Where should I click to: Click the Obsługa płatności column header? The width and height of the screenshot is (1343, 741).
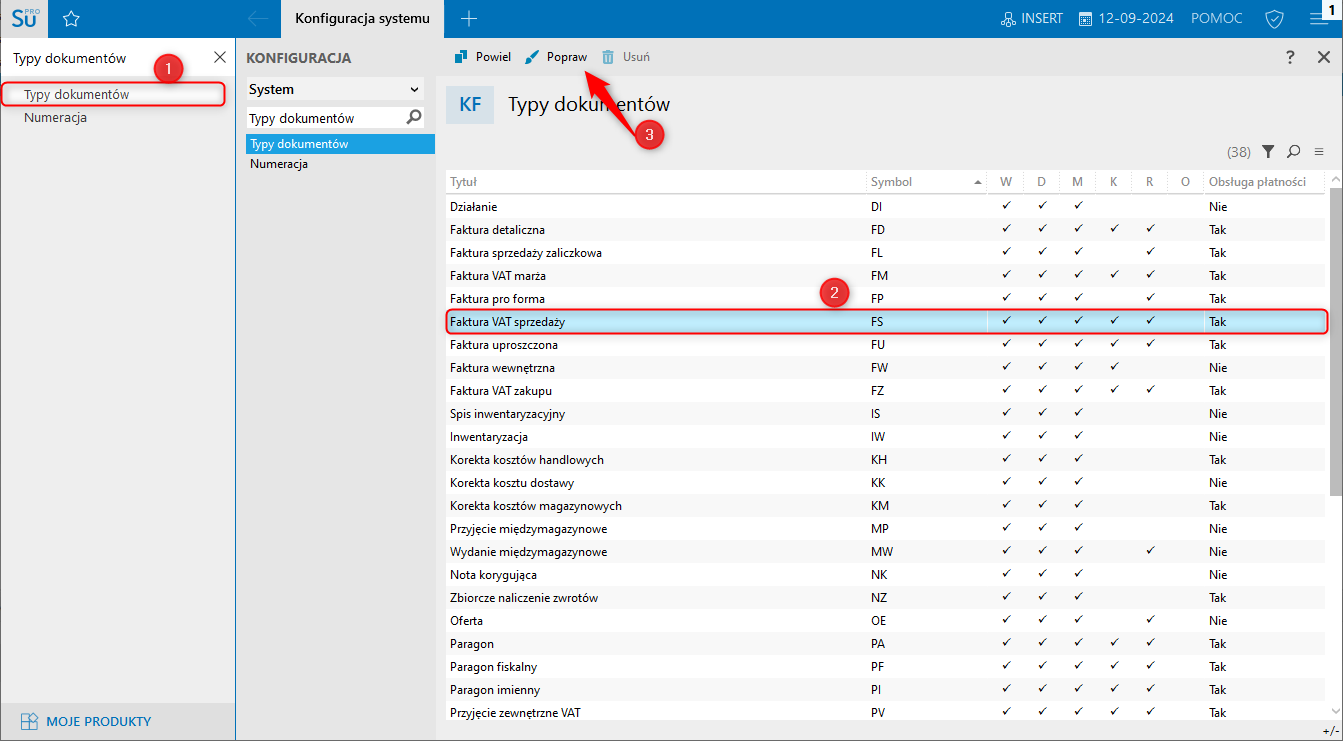point(1264,182)
